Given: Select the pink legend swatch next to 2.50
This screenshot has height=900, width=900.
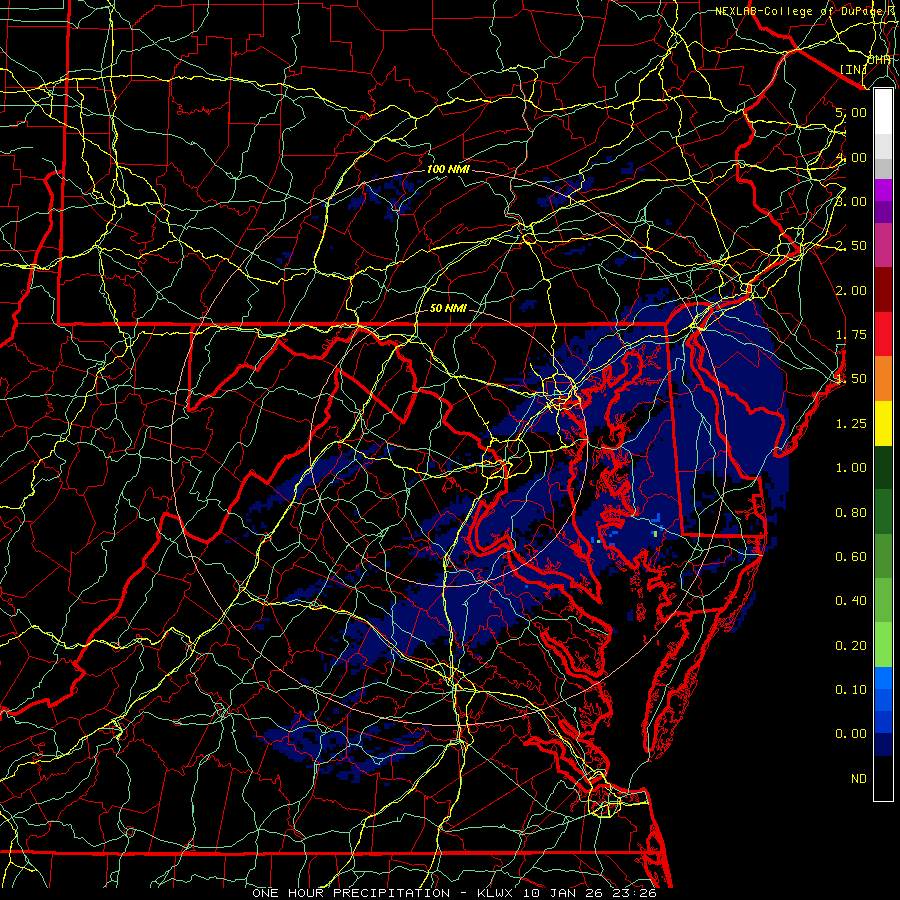Looking at the screenshot, I should click(883, 245).
